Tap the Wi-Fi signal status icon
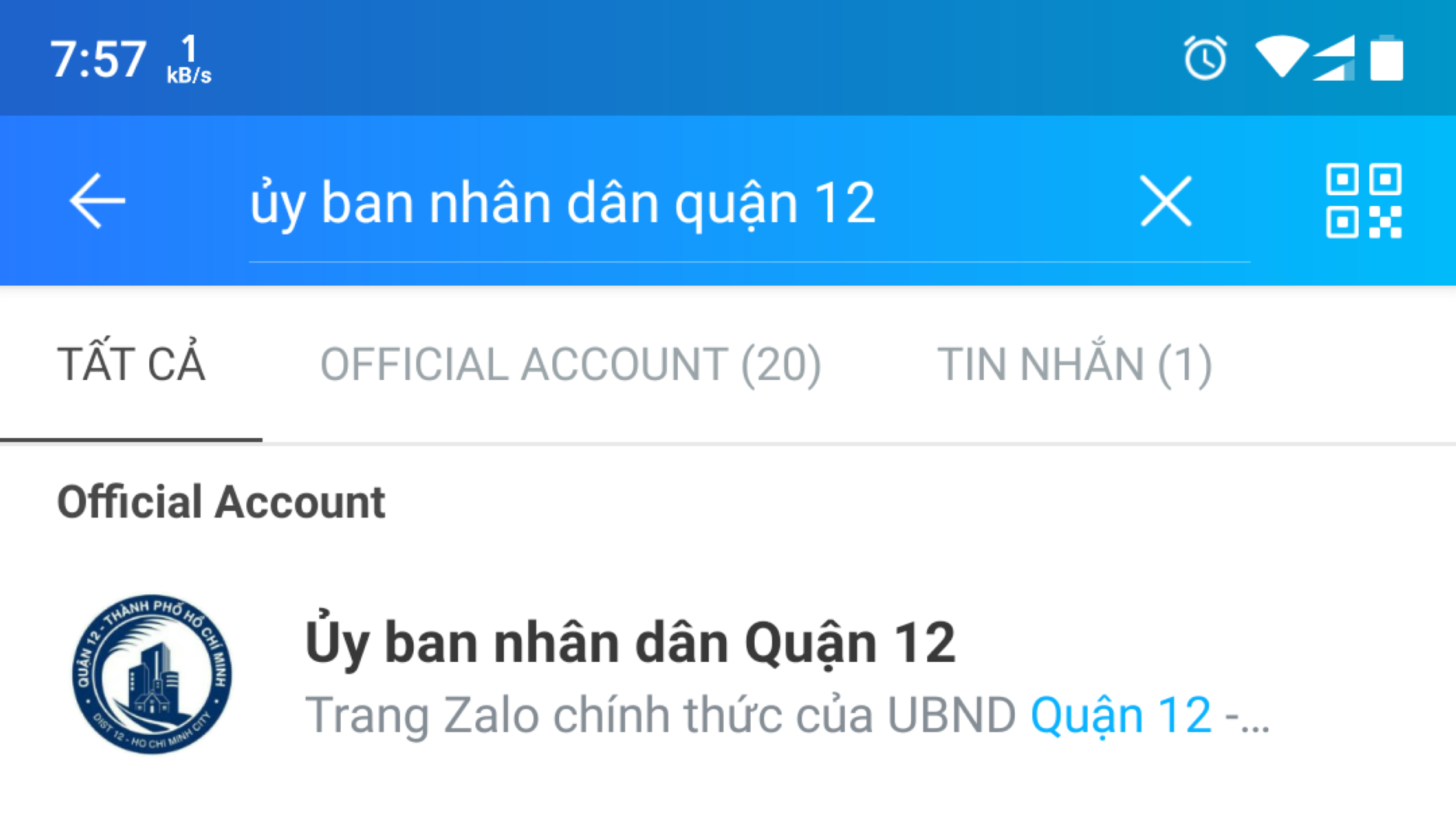 click(x=1281, y=57)
